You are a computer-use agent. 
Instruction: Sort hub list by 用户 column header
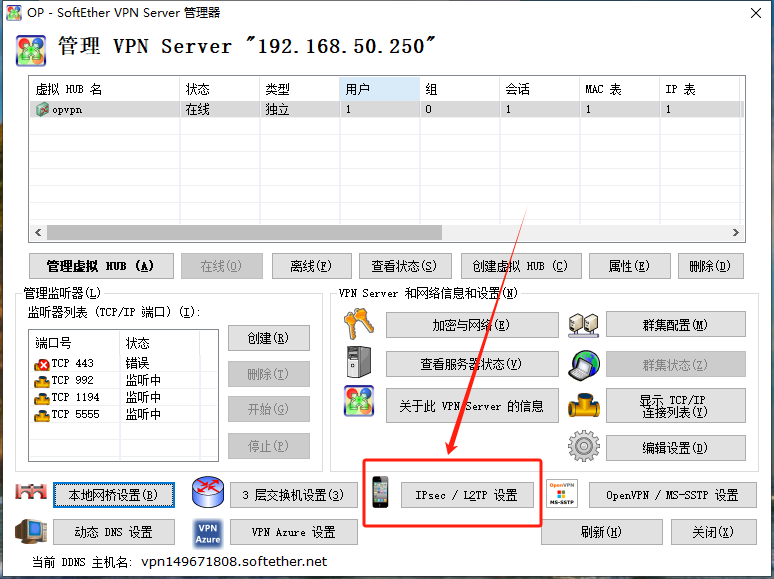[379, 90]
